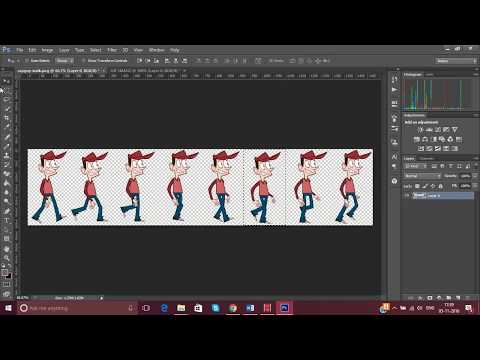Screen dimensions: 480x360
Task: Select the Pen tool
Action: click(x=6, y=211)
